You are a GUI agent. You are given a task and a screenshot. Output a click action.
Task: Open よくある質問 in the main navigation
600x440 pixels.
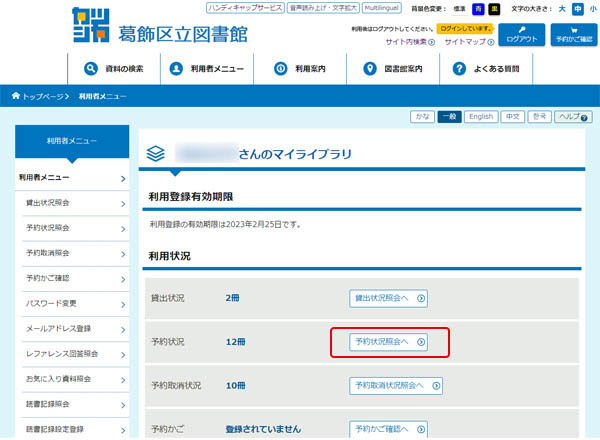(x=486, y=68)
